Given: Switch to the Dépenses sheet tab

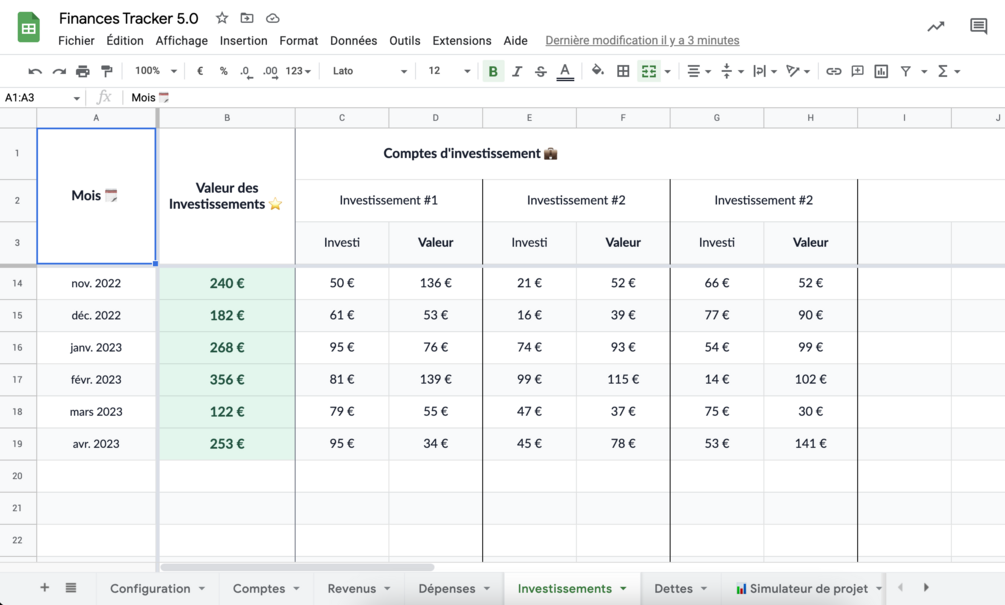Looking at the screenshot, I should click(453, 588).
